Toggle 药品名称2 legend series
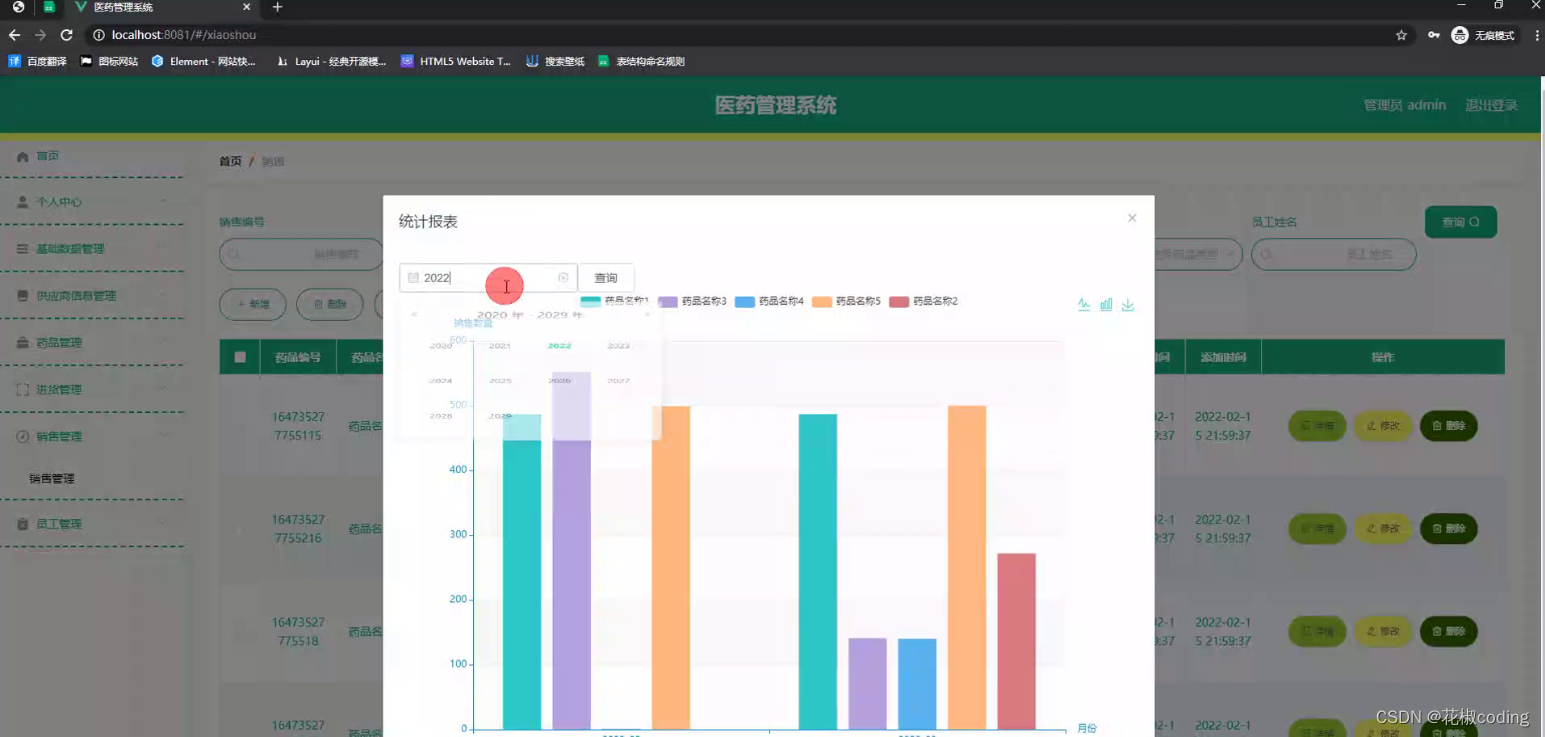 [923, 301]
